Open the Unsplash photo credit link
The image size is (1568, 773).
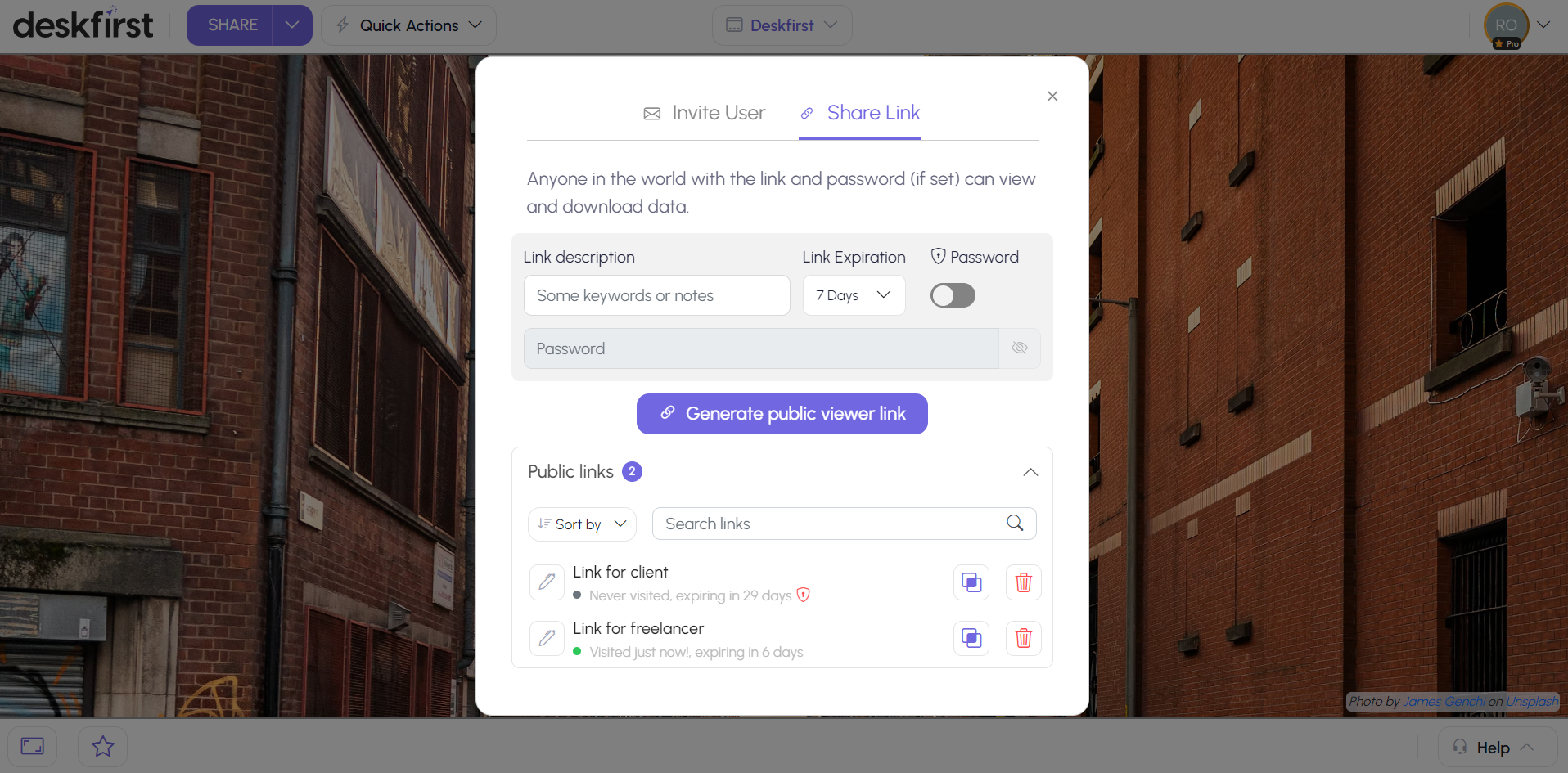[x=1532, y=702]
